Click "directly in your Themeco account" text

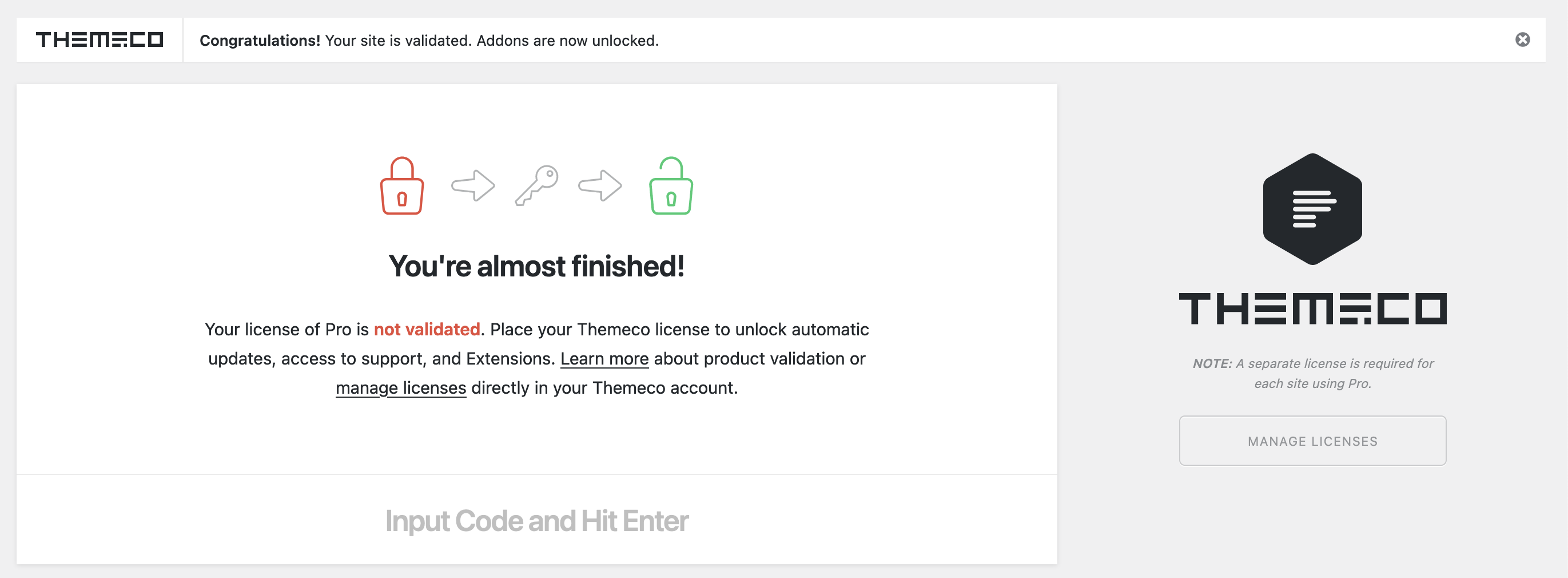pyautogui.click(x=604, y=388)
